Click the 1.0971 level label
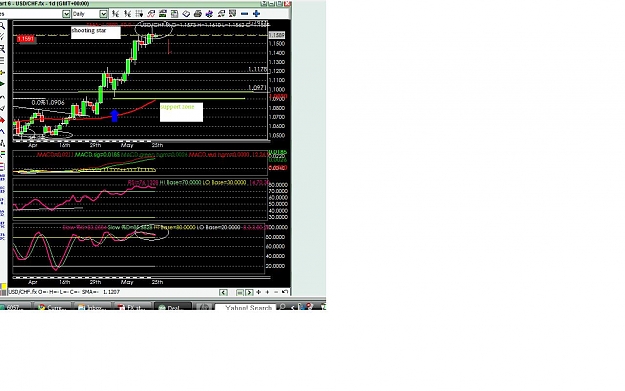The height and width of the screenshot is (391, 625). (x=257, y=88)
